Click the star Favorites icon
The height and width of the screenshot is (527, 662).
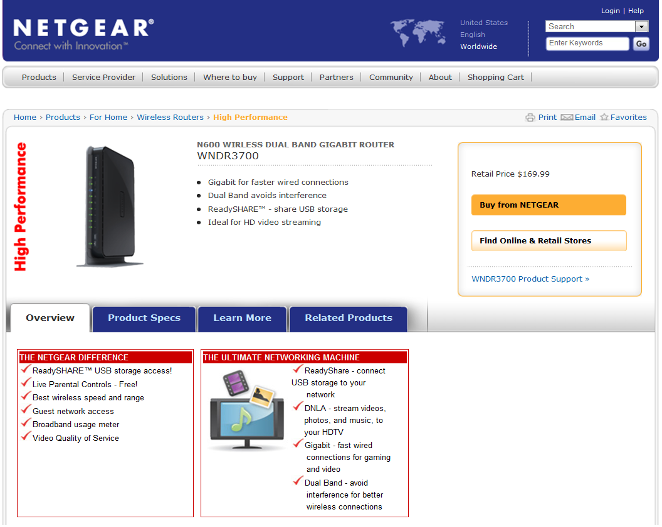tap(605, 117)
